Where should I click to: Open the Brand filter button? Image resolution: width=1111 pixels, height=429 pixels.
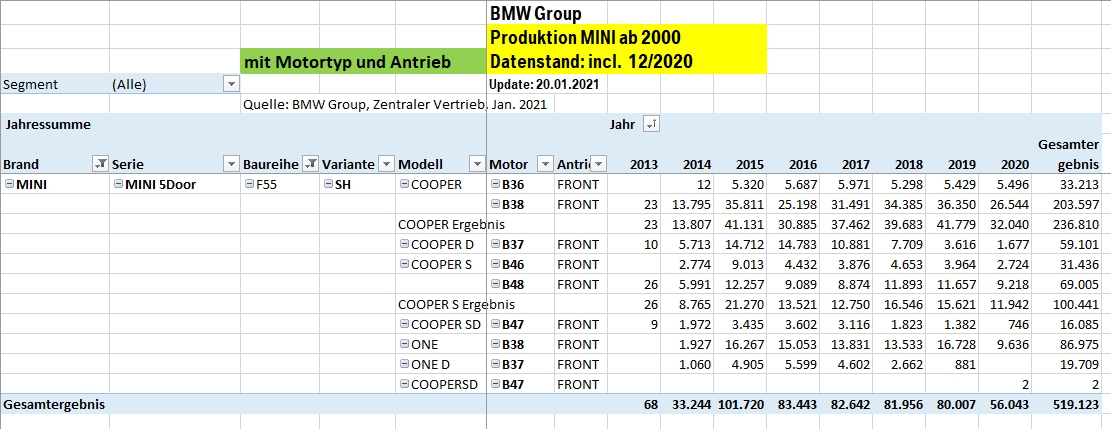(99, 164)
